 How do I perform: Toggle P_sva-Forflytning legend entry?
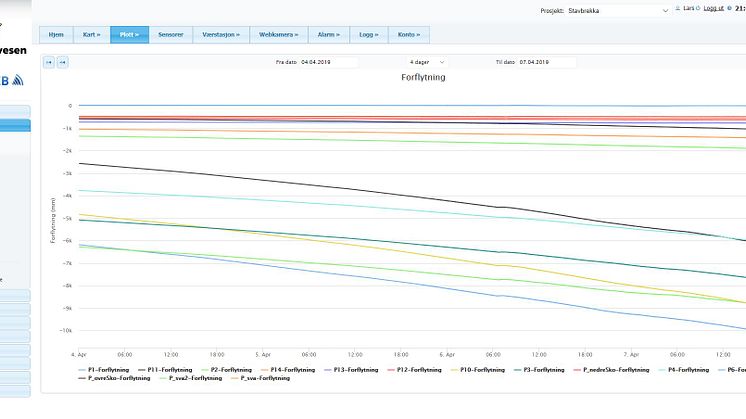[261, 379]
